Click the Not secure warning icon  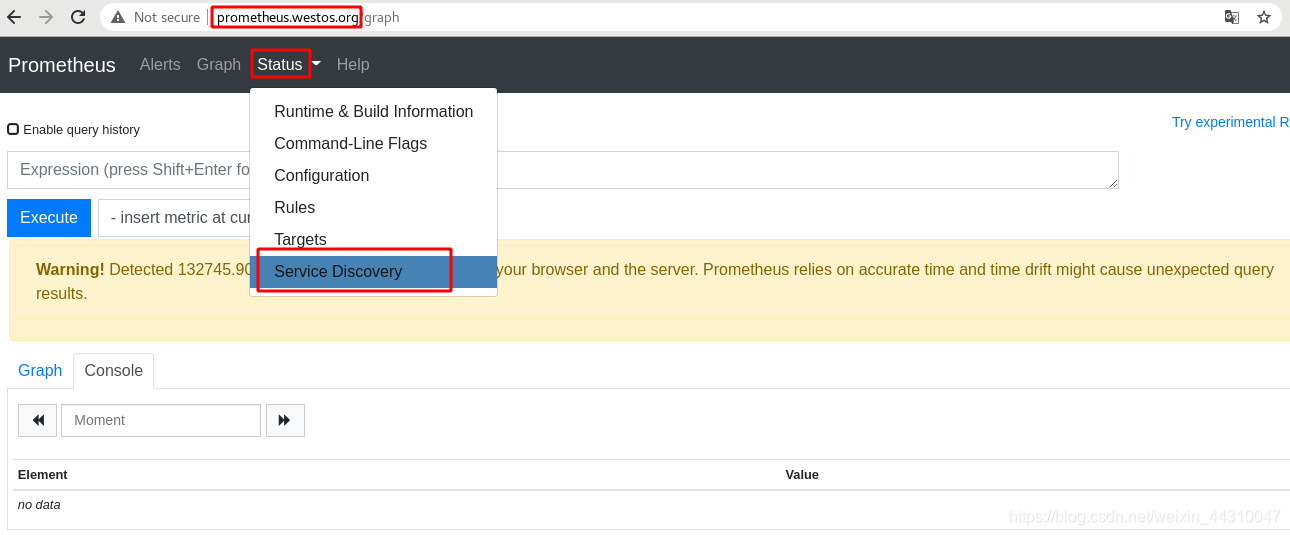click(118, 17)
